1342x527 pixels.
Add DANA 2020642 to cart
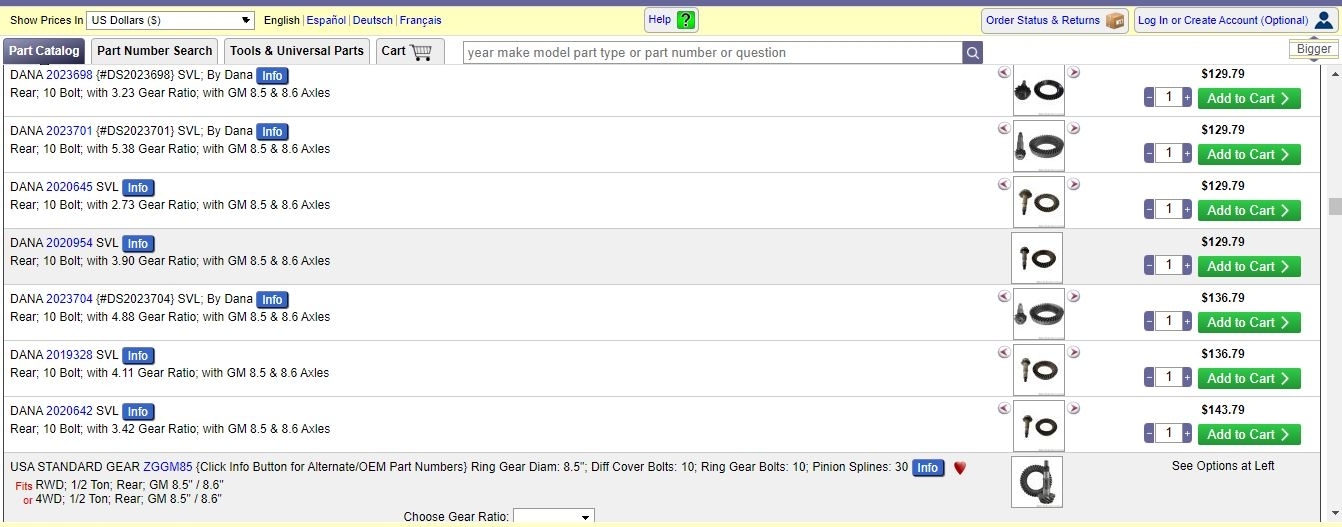[1248, 434]
